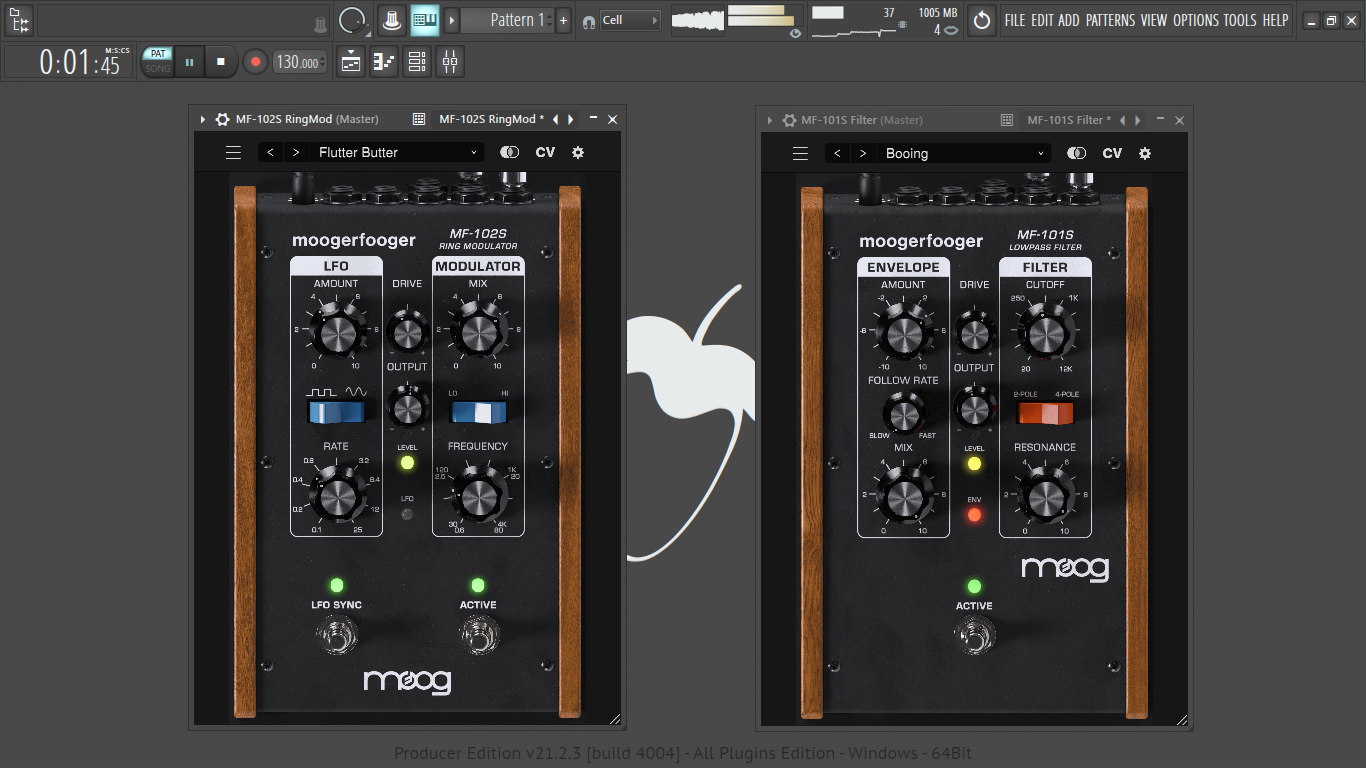Click the 130.000 tempo field
The image size is (1366, 768).
[x=301, y=62]
